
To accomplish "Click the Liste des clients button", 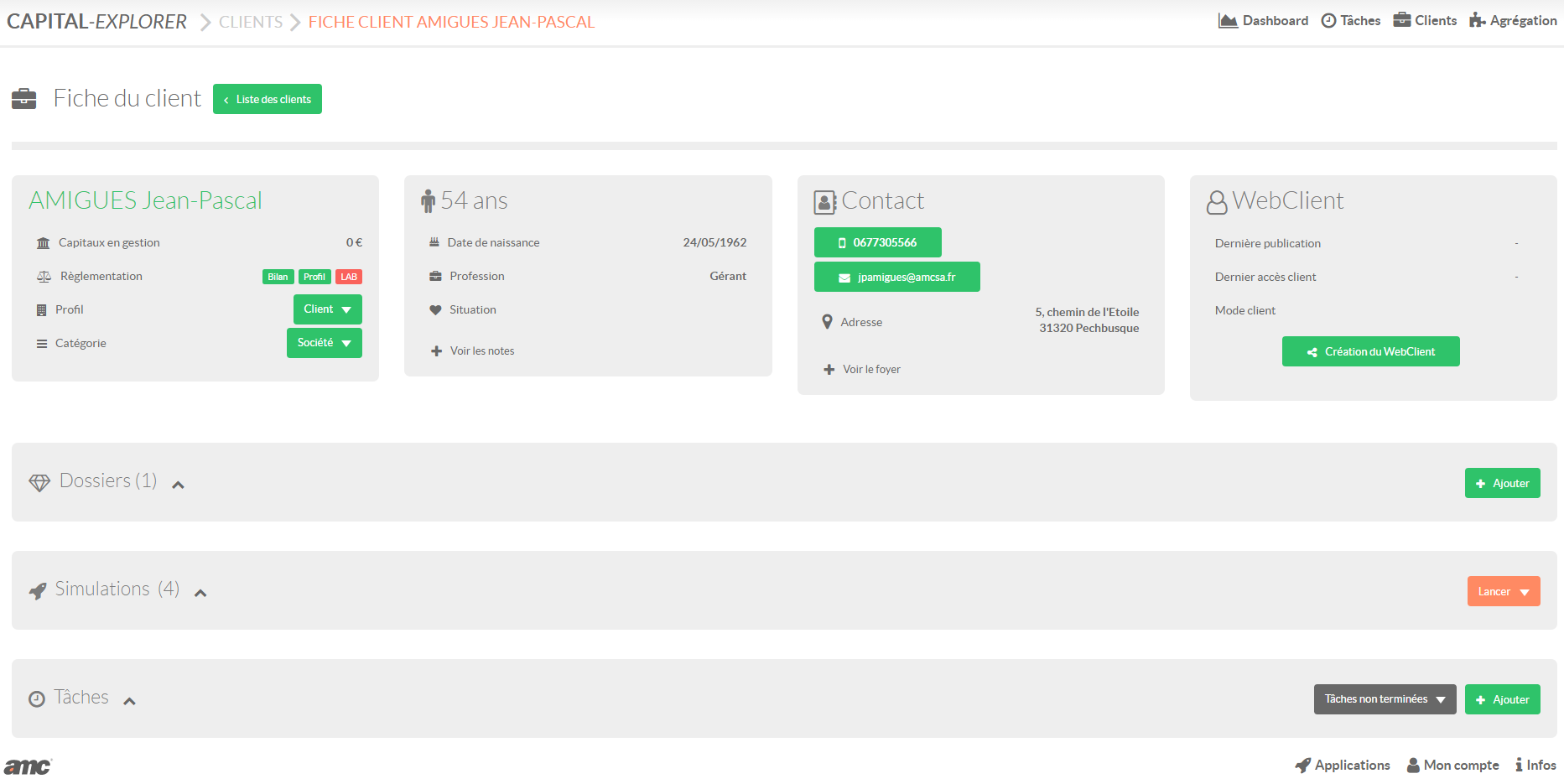I will click(268, 99).
